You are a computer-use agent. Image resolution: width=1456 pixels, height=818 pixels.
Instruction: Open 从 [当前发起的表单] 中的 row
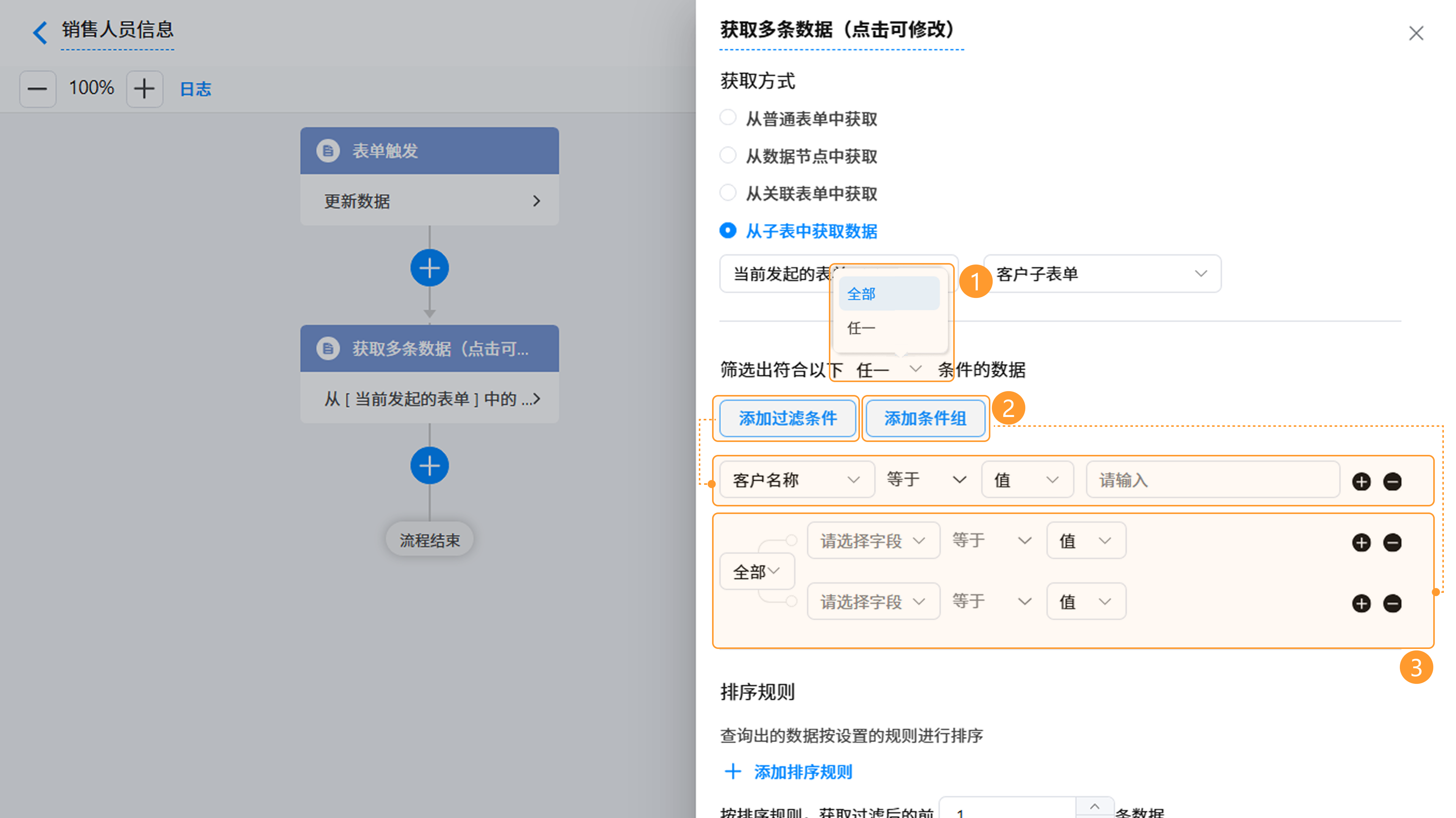coord(430,398)
